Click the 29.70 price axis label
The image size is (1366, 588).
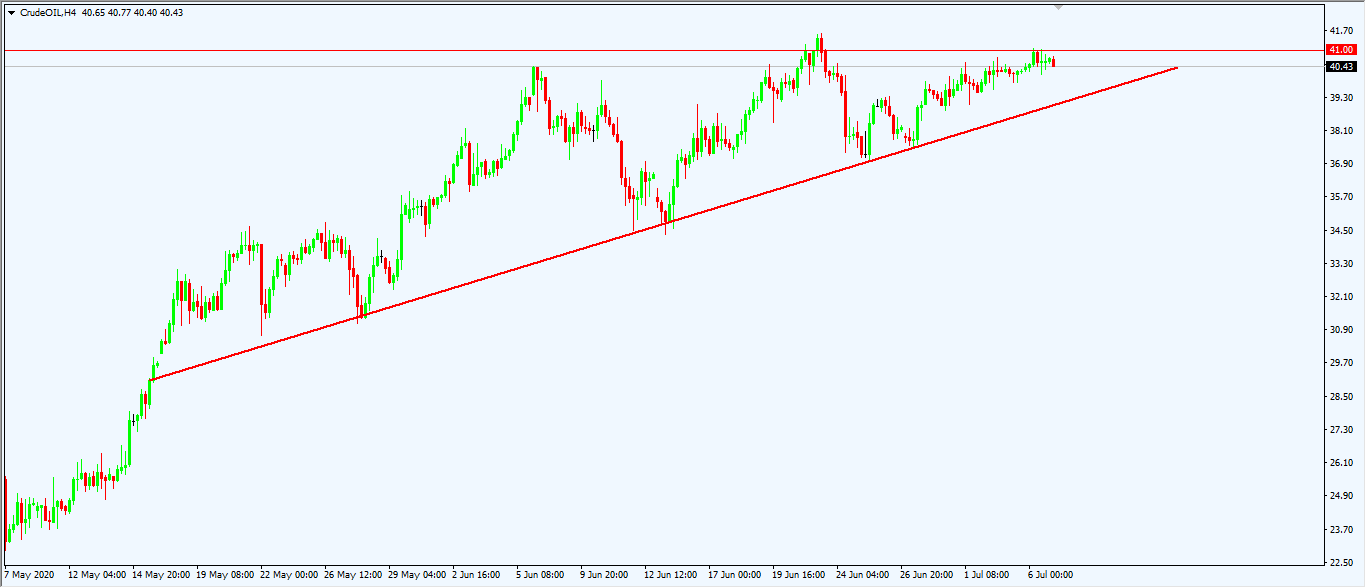pyautogui.click(x=1340, y=363)
